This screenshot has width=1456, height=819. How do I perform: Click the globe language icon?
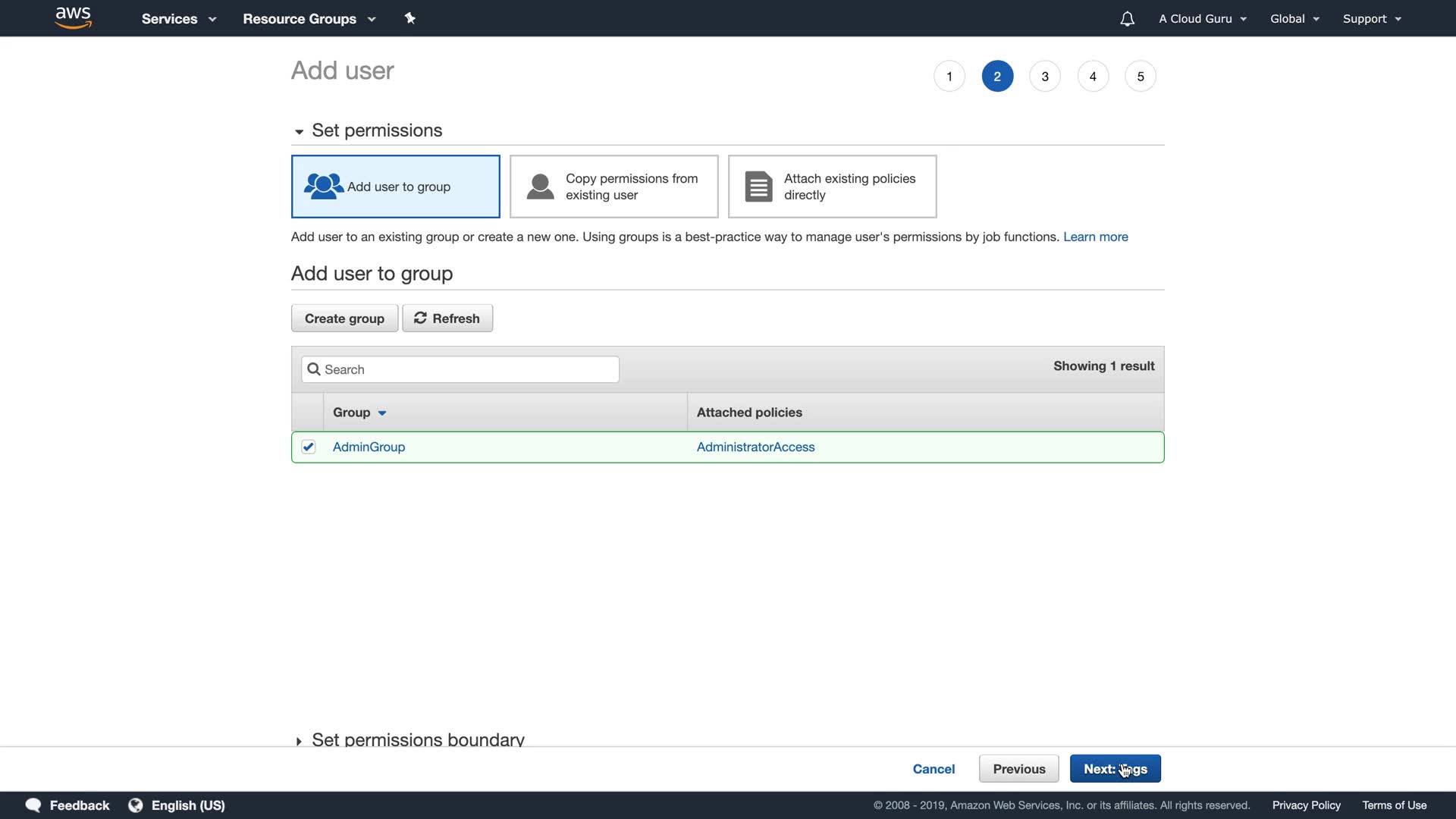point(136,805)
